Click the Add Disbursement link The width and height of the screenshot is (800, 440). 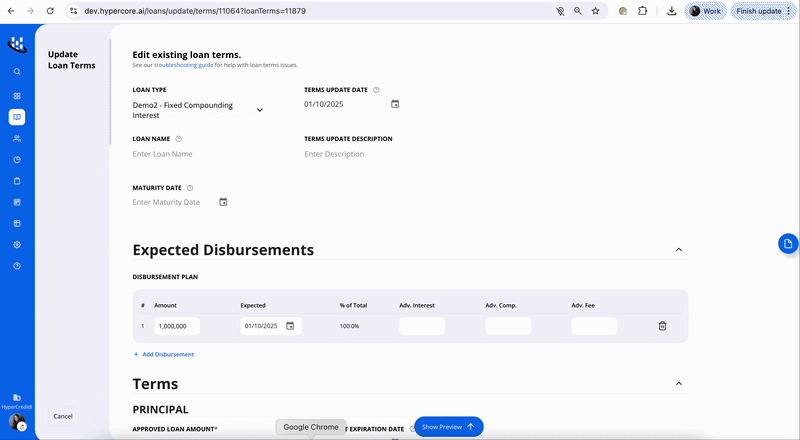(x=164, y=354)
